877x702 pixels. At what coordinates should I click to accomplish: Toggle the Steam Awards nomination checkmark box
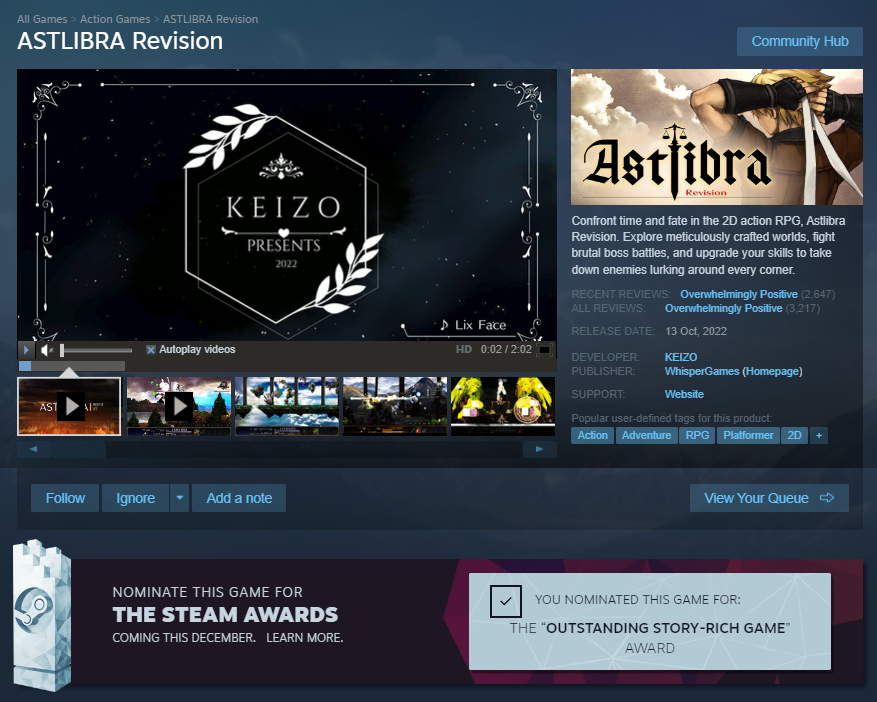(x=506, y=601)
